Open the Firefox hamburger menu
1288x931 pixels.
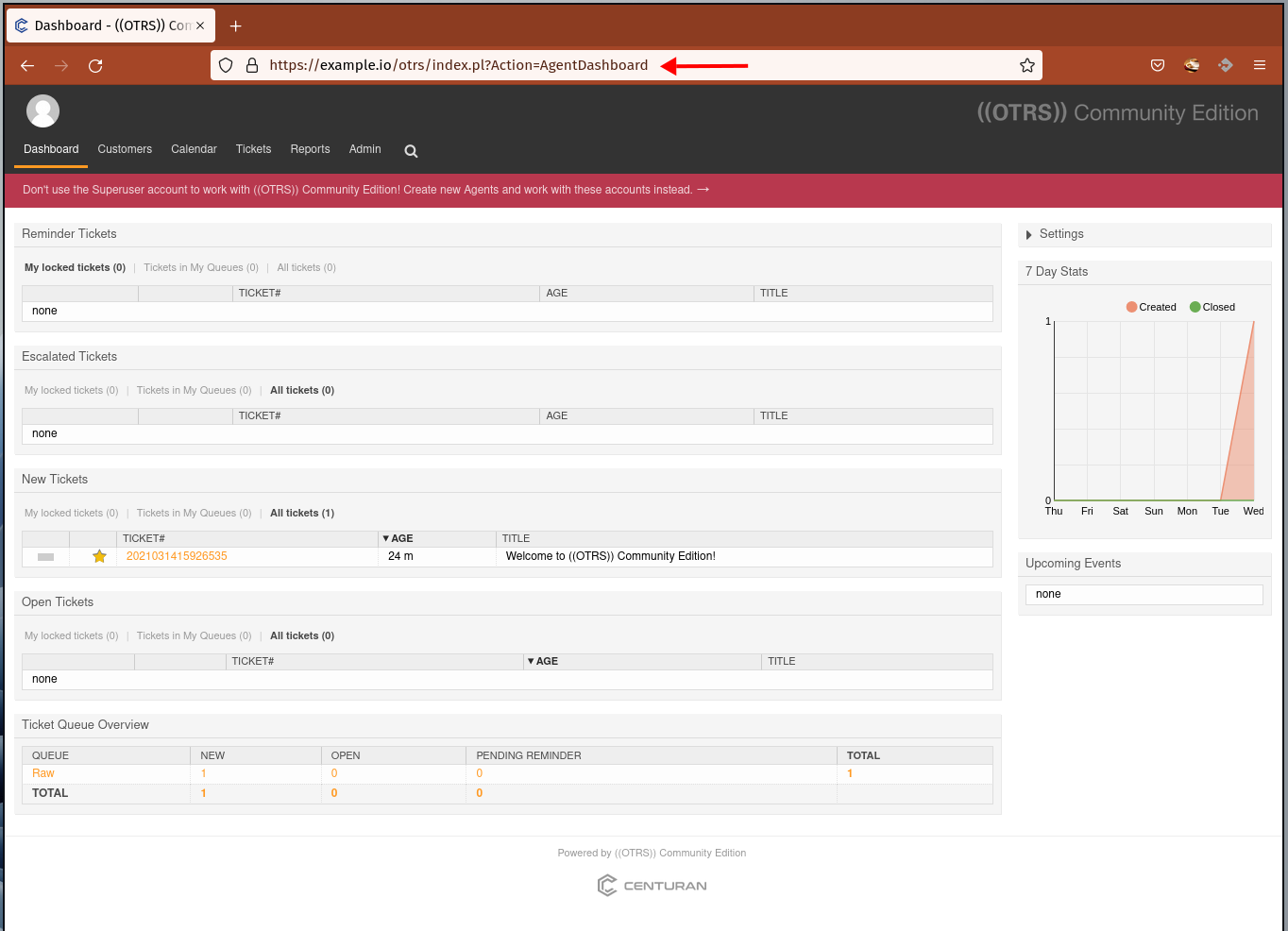[1260, 65]
